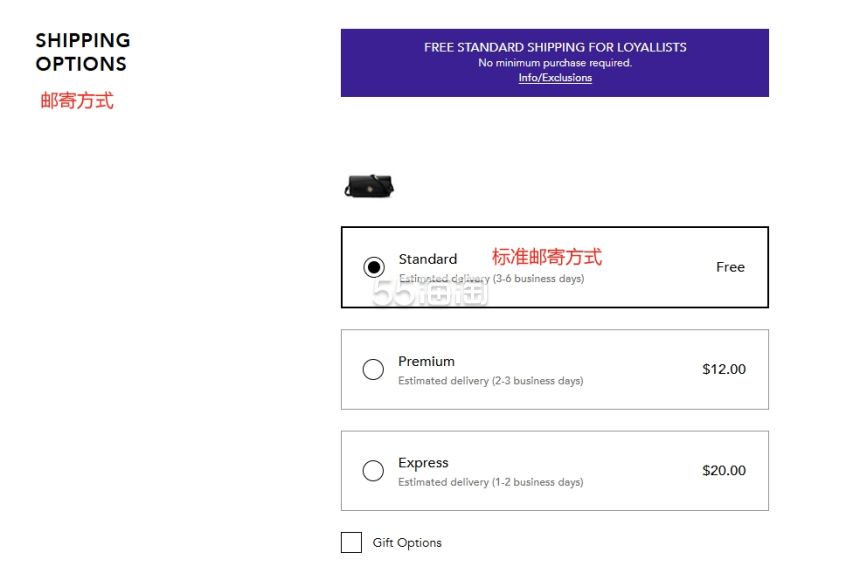Click the $20.00 Express price
This screenshot has height=587, width=860.
[724, 470]
